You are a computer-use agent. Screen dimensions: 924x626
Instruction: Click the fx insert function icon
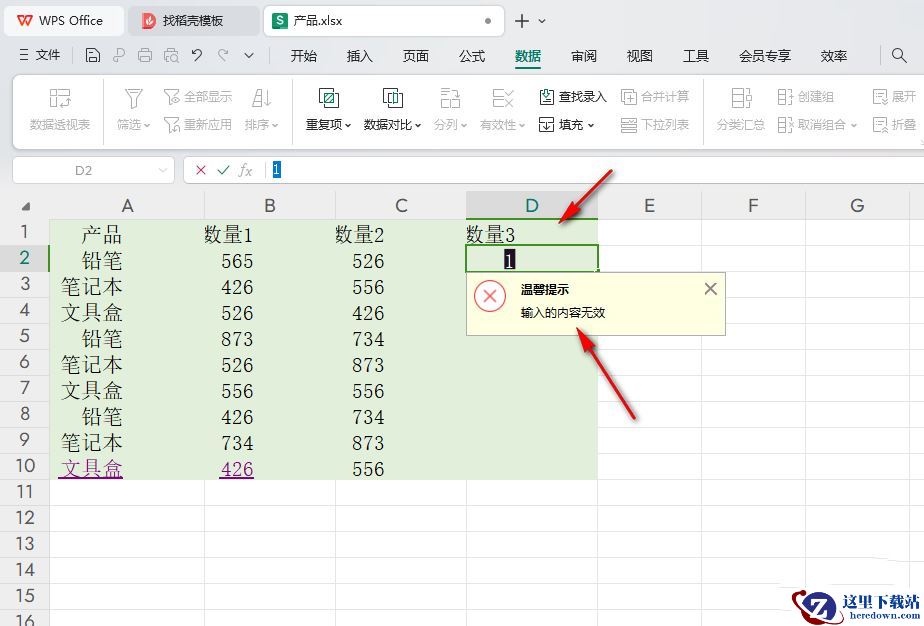[x=245, y=170]
